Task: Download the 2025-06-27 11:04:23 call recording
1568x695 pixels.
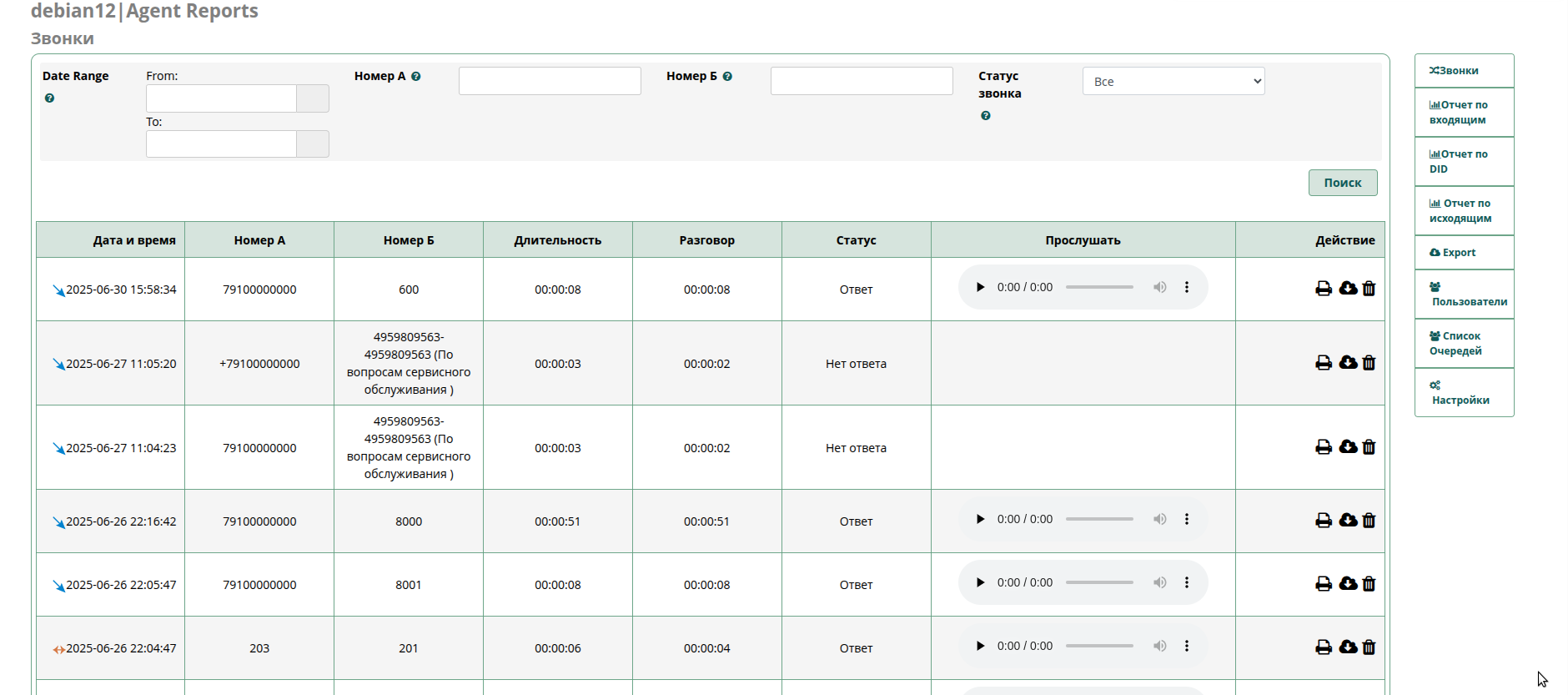Action: [1348, 446]
